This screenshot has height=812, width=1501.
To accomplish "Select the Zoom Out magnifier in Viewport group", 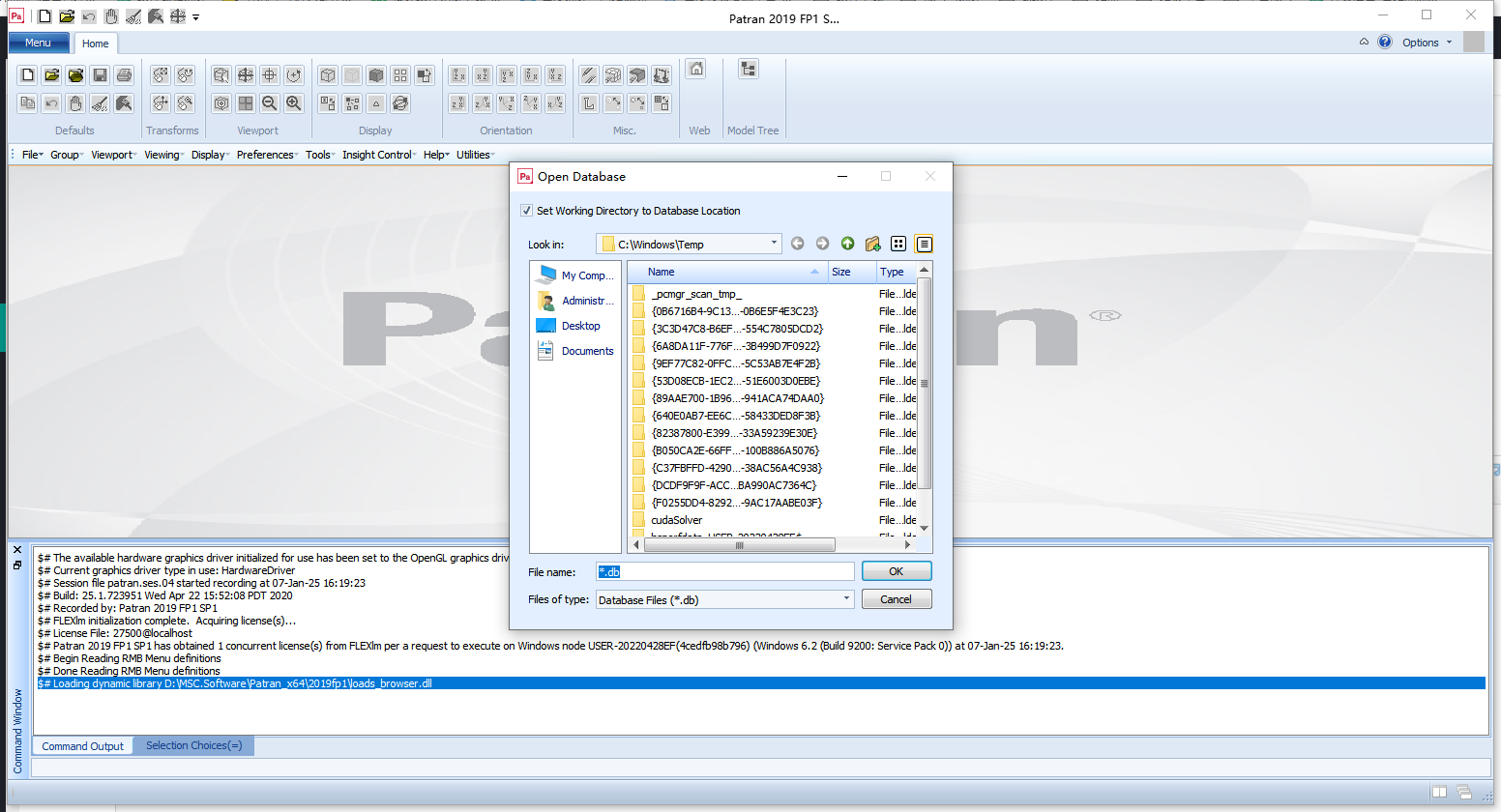I will coord(270,103).
